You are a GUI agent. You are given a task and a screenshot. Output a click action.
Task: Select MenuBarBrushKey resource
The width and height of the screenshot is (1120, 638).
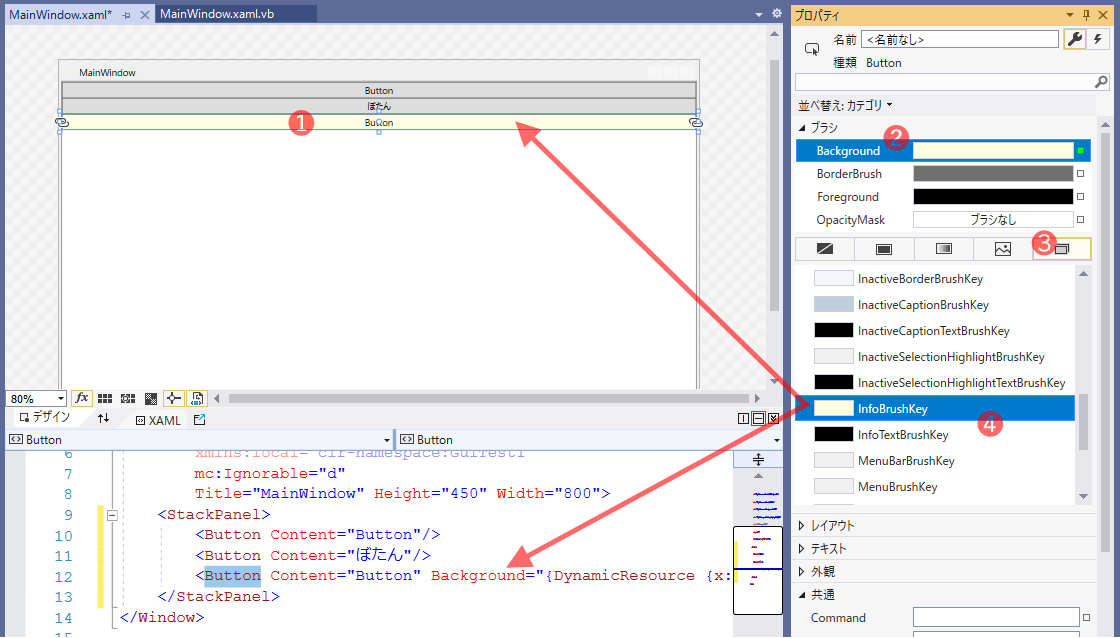935,461
